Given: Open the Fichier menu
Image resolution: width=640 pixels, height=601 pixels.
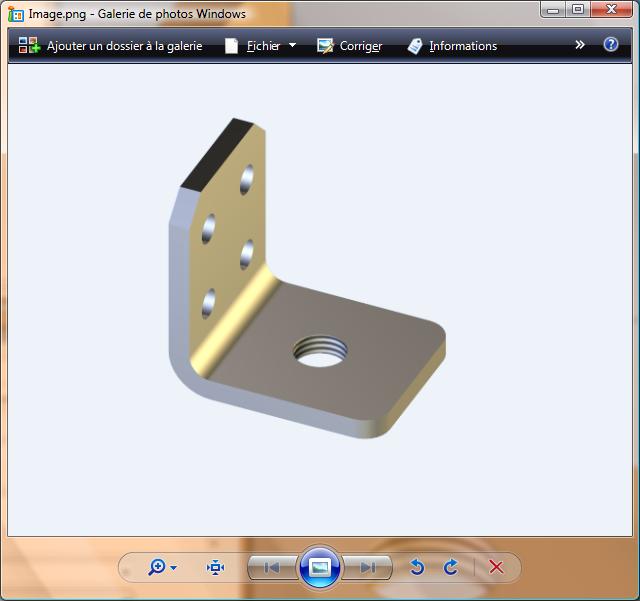Looking at the screenshot, I should 262,46.
